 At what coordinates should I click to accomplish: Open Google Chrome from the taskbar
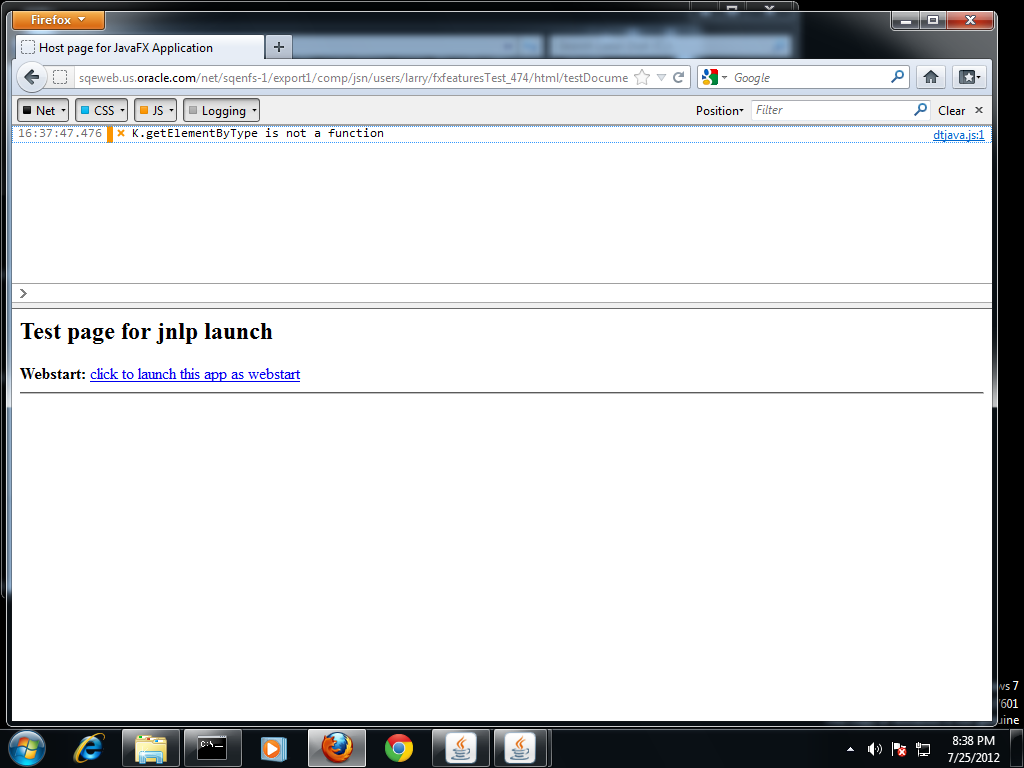[399, 747]
